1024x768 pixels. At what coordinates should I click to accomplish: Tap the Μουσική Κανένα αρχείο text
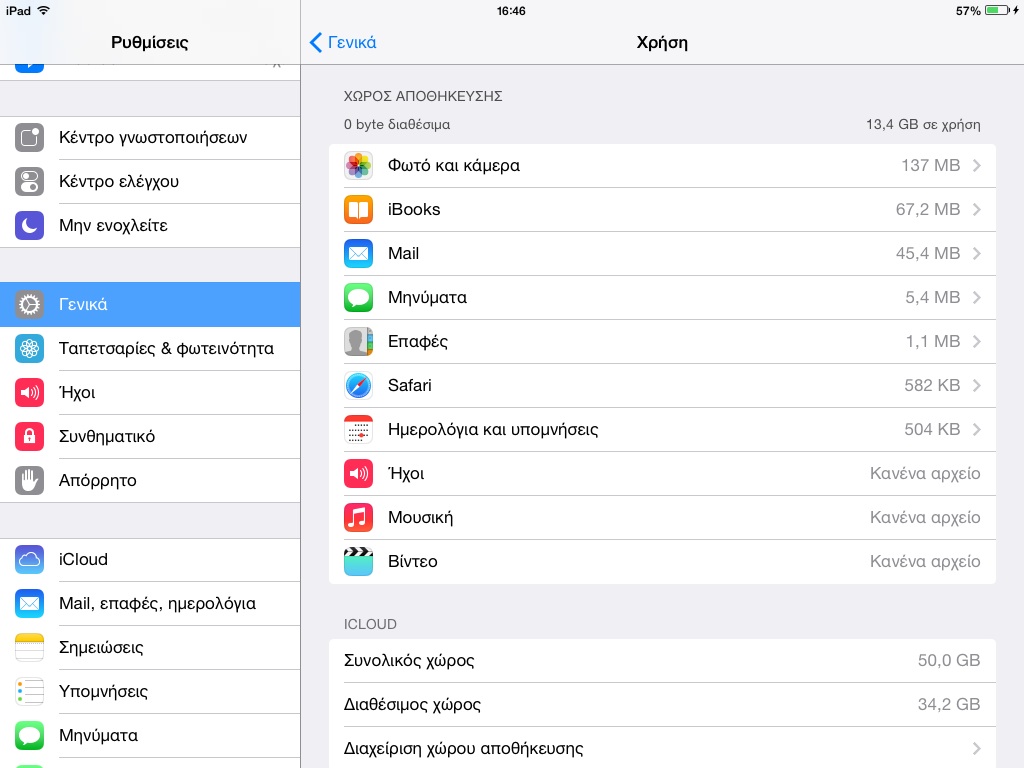point(925,517)
